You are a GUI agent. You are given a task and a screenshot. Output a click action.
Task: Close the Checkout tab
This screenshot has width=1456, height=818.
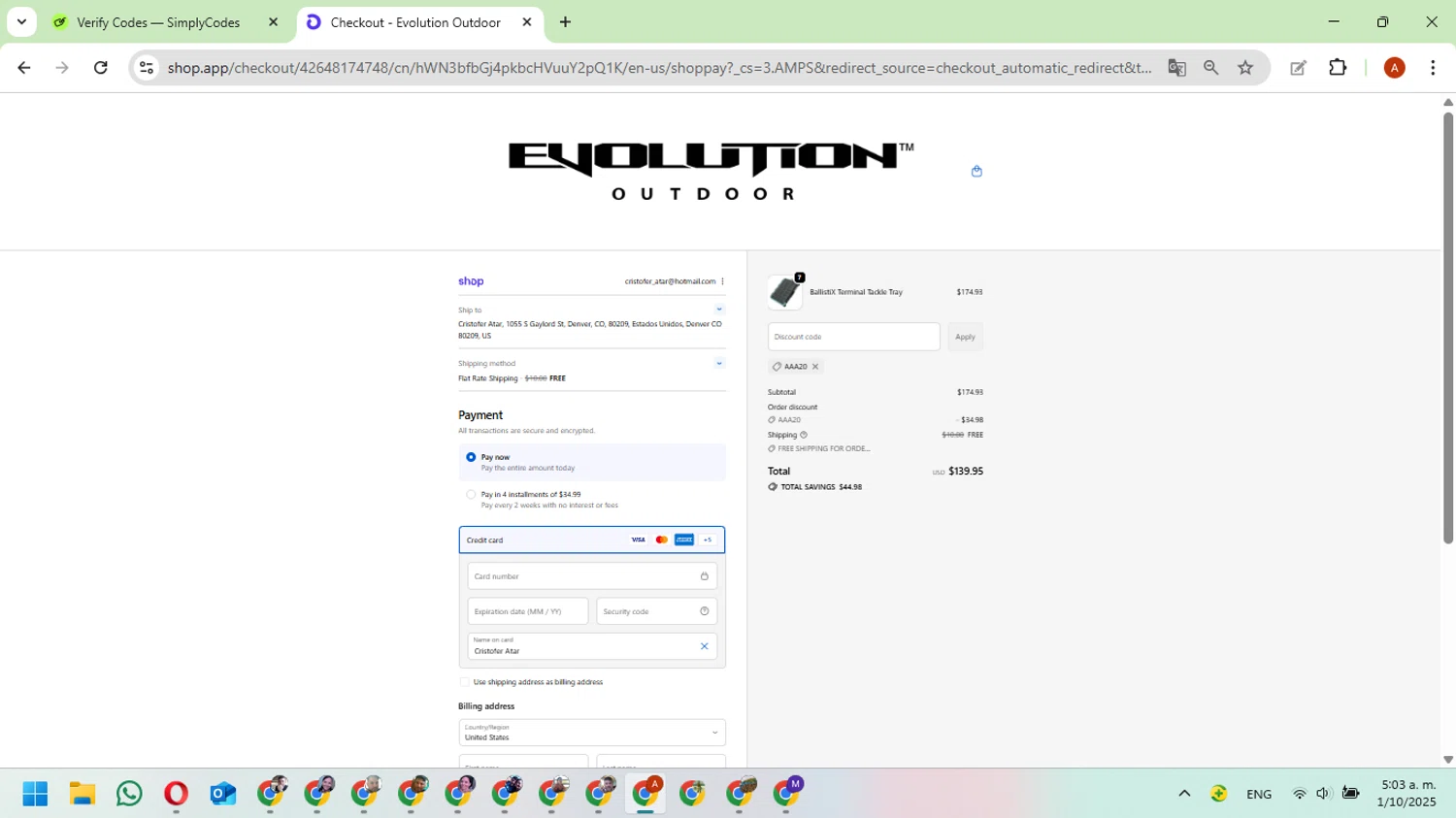(x=527, y=21)
